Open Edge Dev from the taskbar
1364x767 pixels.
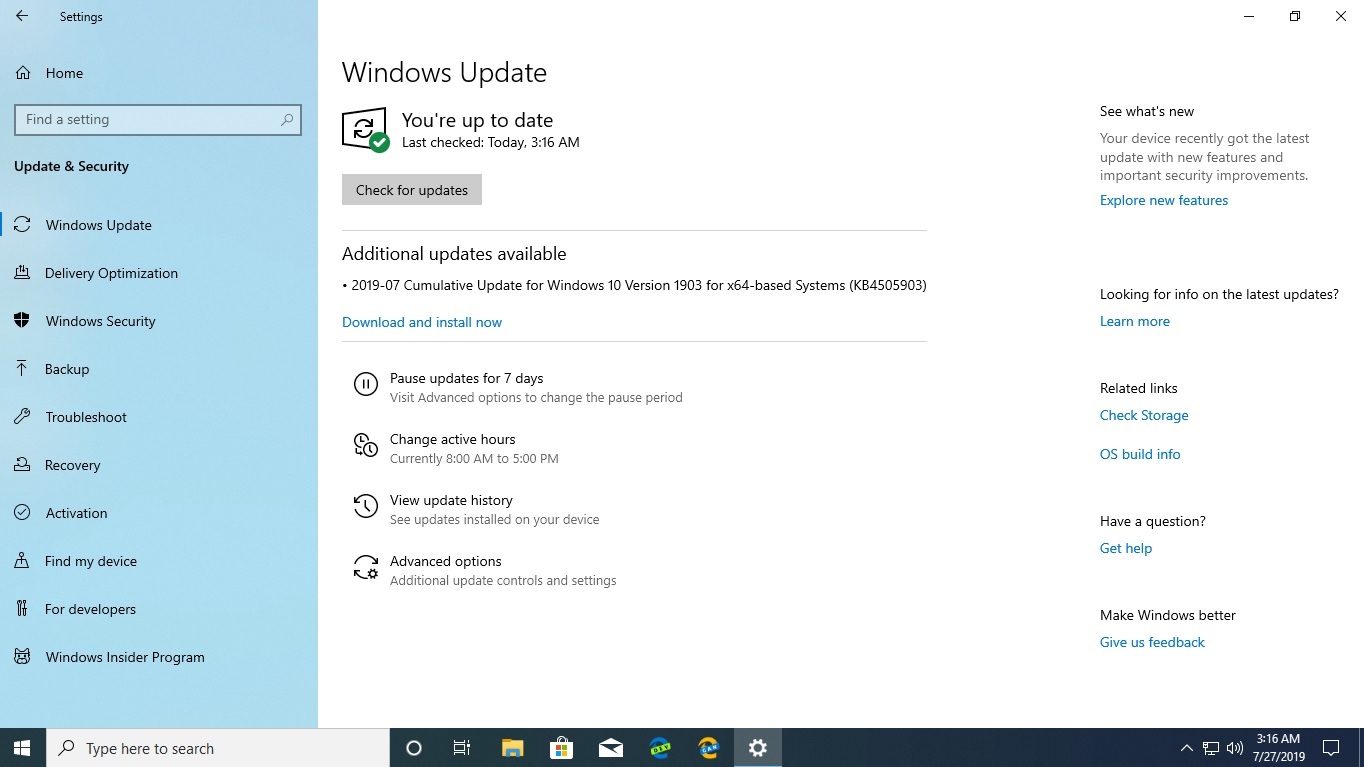pos(660,748)
